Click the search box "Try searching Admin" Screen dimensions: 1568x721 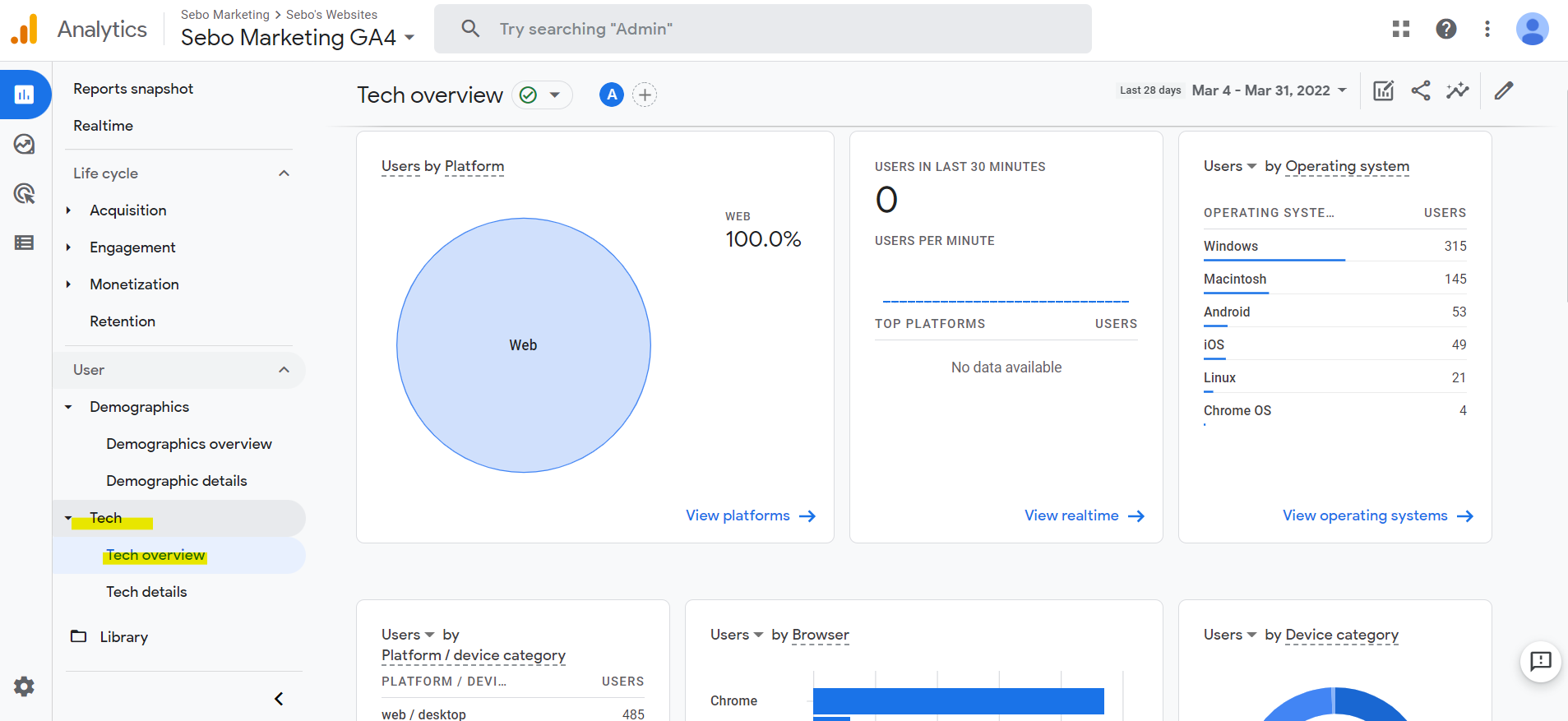(x=763, y=29)
